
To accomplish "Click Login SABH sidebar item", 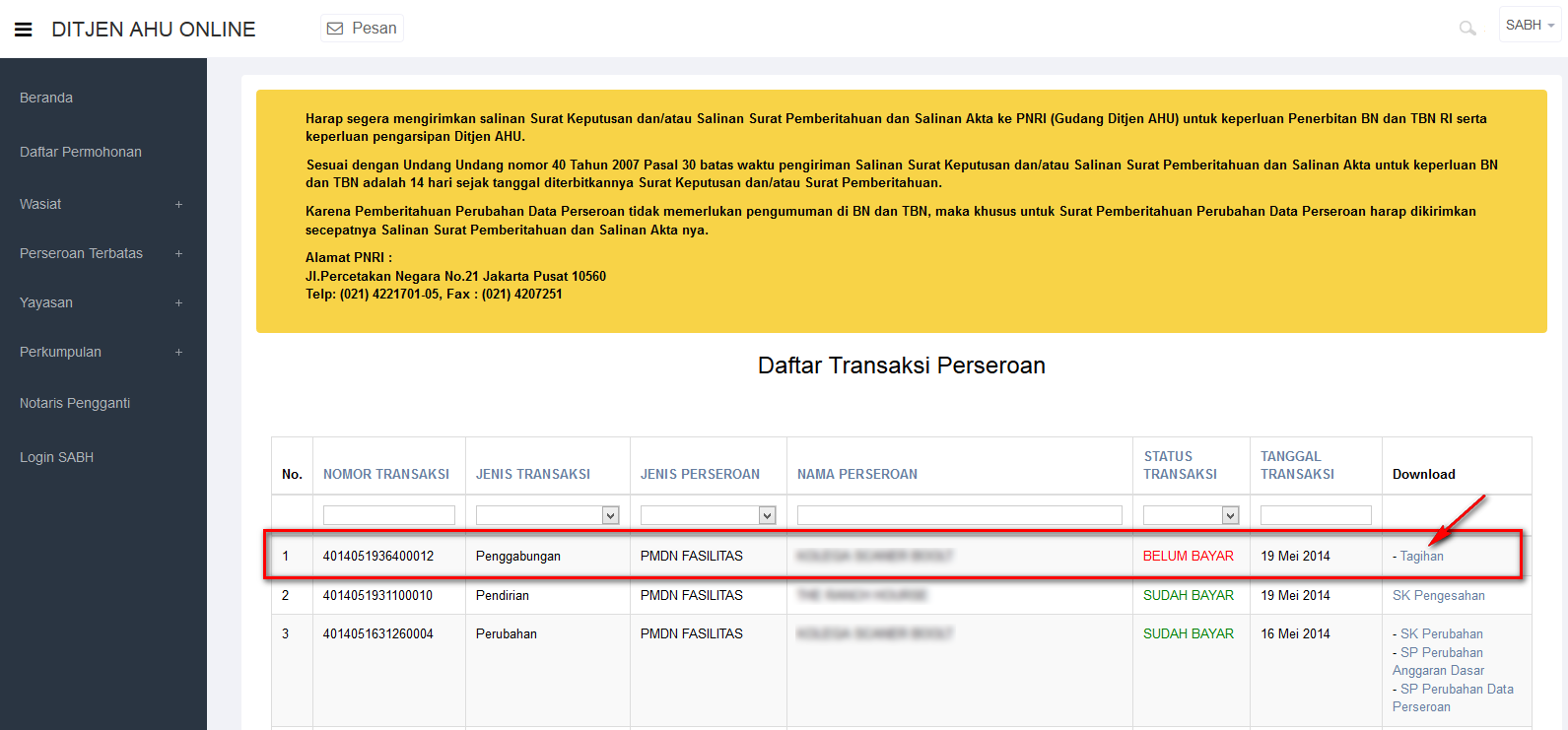I will 57,457.
